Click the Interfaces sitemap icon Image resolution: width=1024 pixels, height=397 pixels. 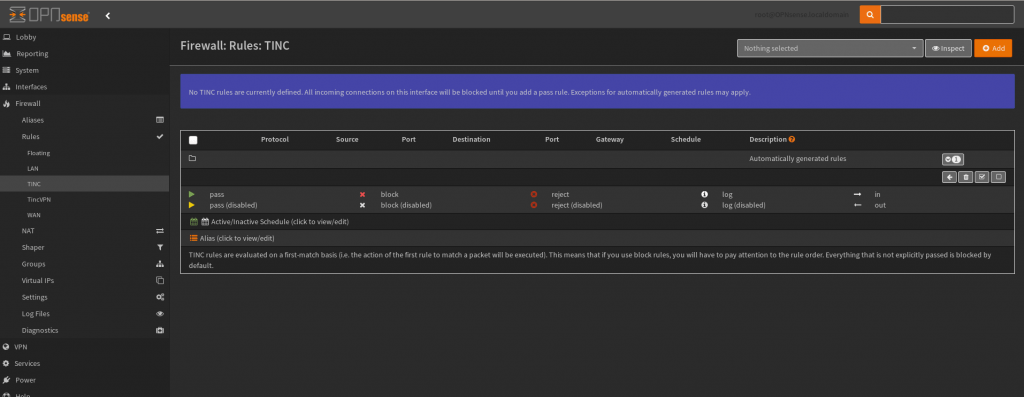tap(7, 87)
